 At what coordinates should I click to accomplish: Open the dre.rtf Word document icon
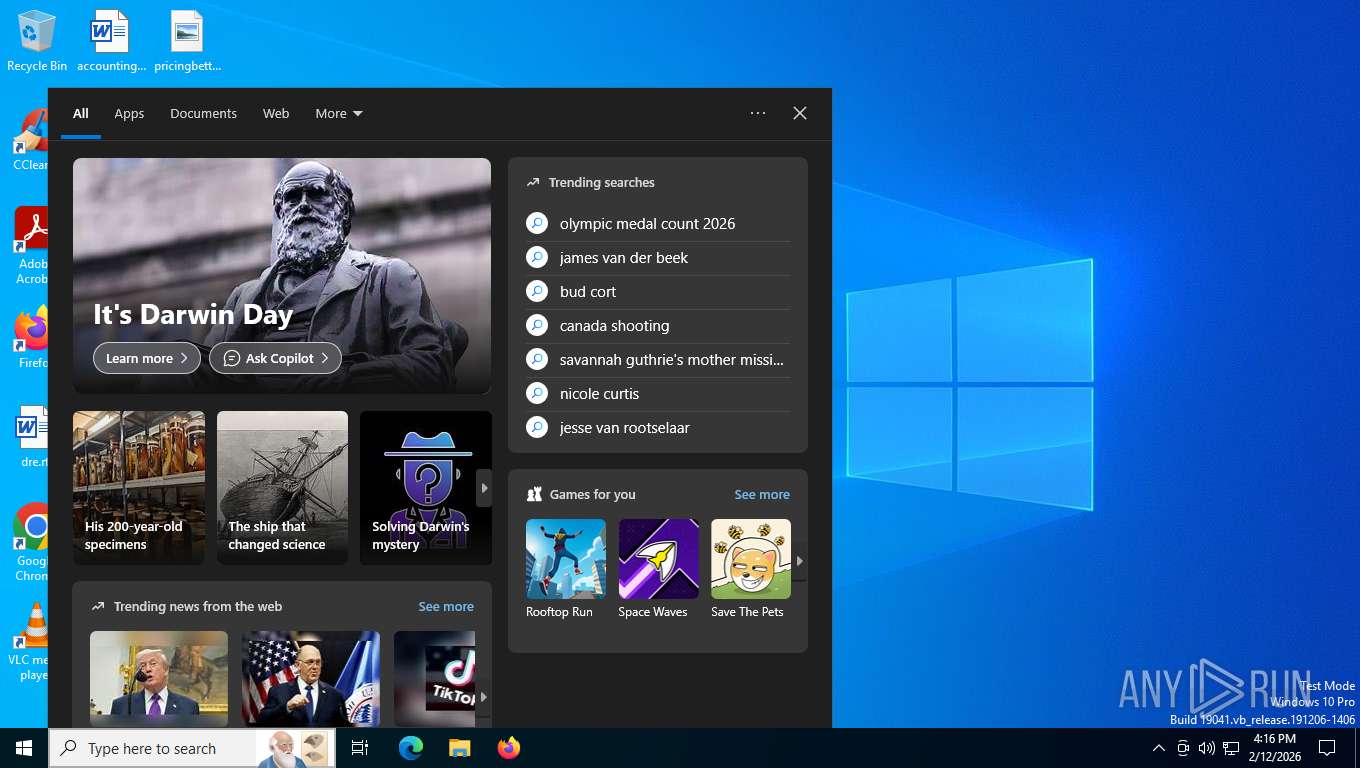pos(31,437)
